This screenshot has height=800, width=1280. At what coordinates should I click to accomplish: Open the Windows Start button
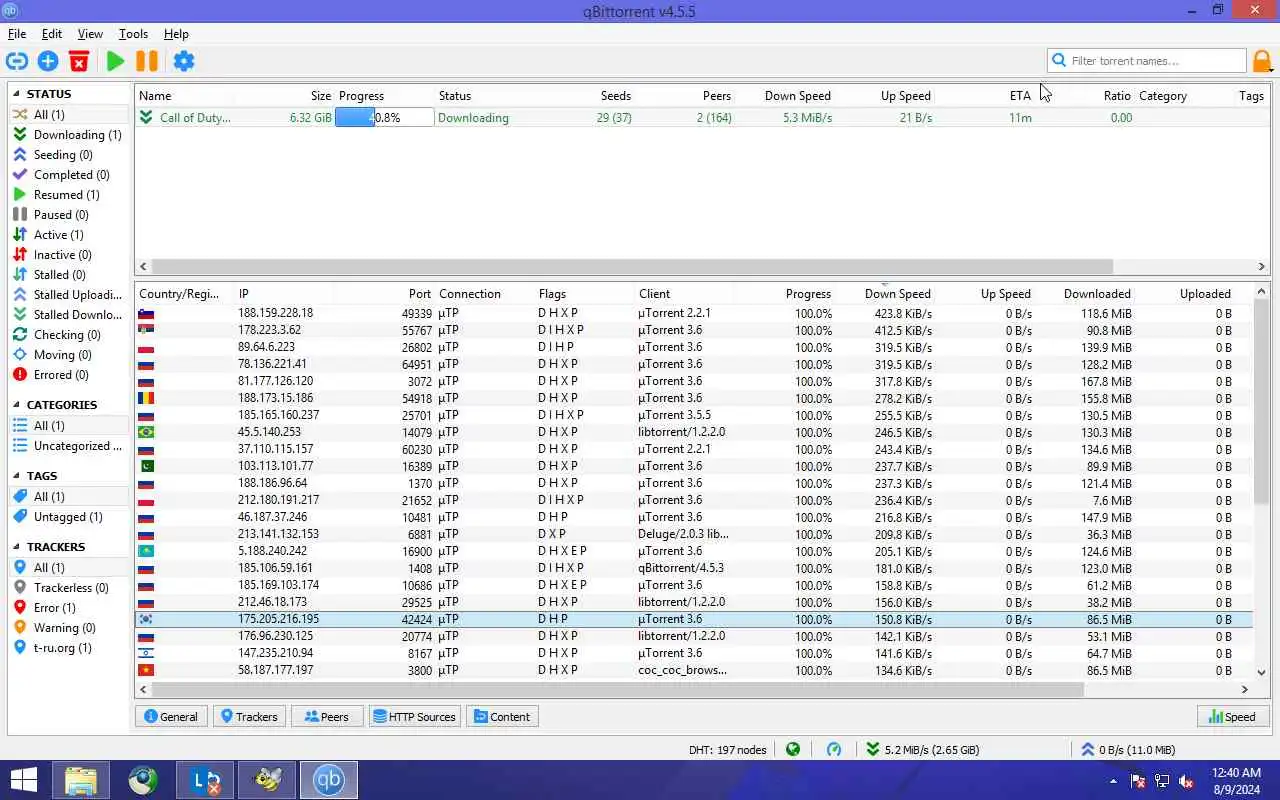tap(22, 780)
